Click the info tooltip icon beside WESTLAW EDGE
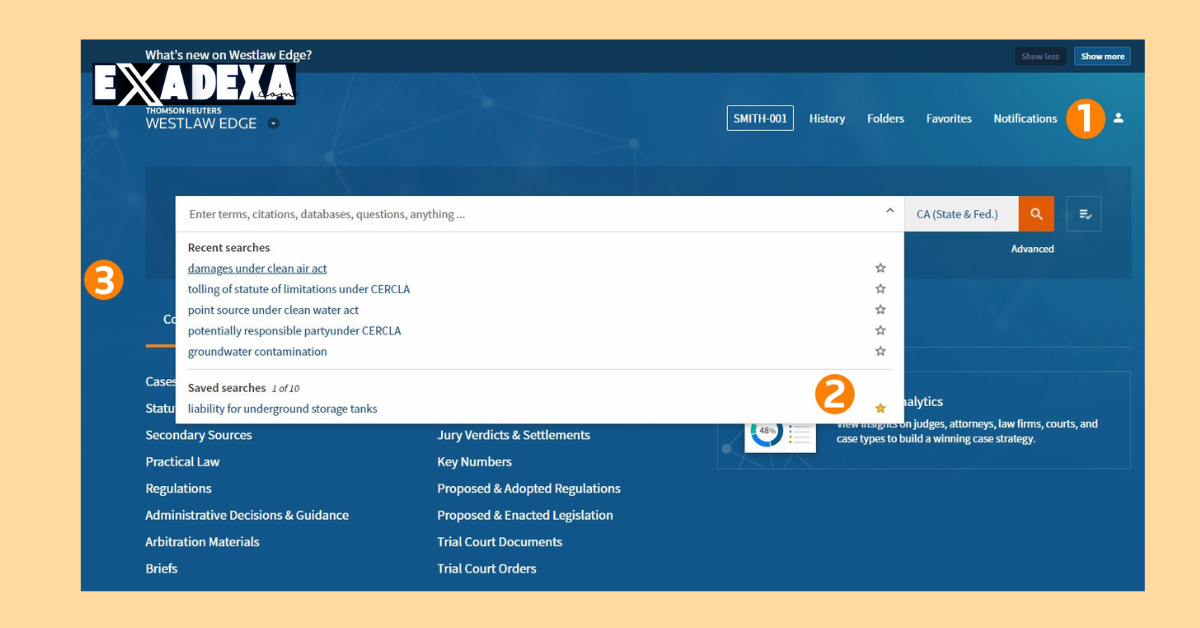1200x628 pixels. click(274, 123)
